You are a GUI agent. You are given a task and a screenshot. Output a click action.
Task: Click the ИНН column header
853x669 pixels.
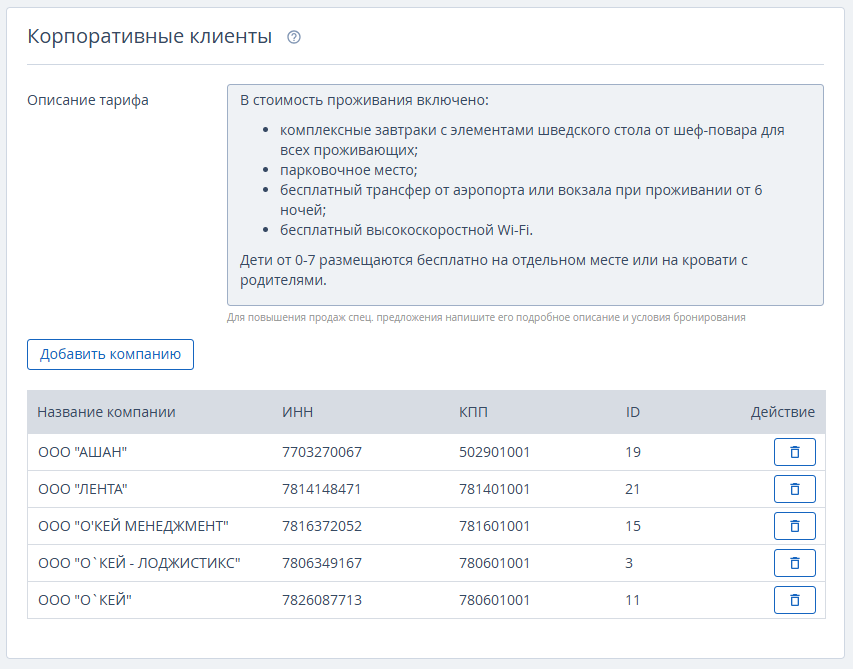click(298, 412)
